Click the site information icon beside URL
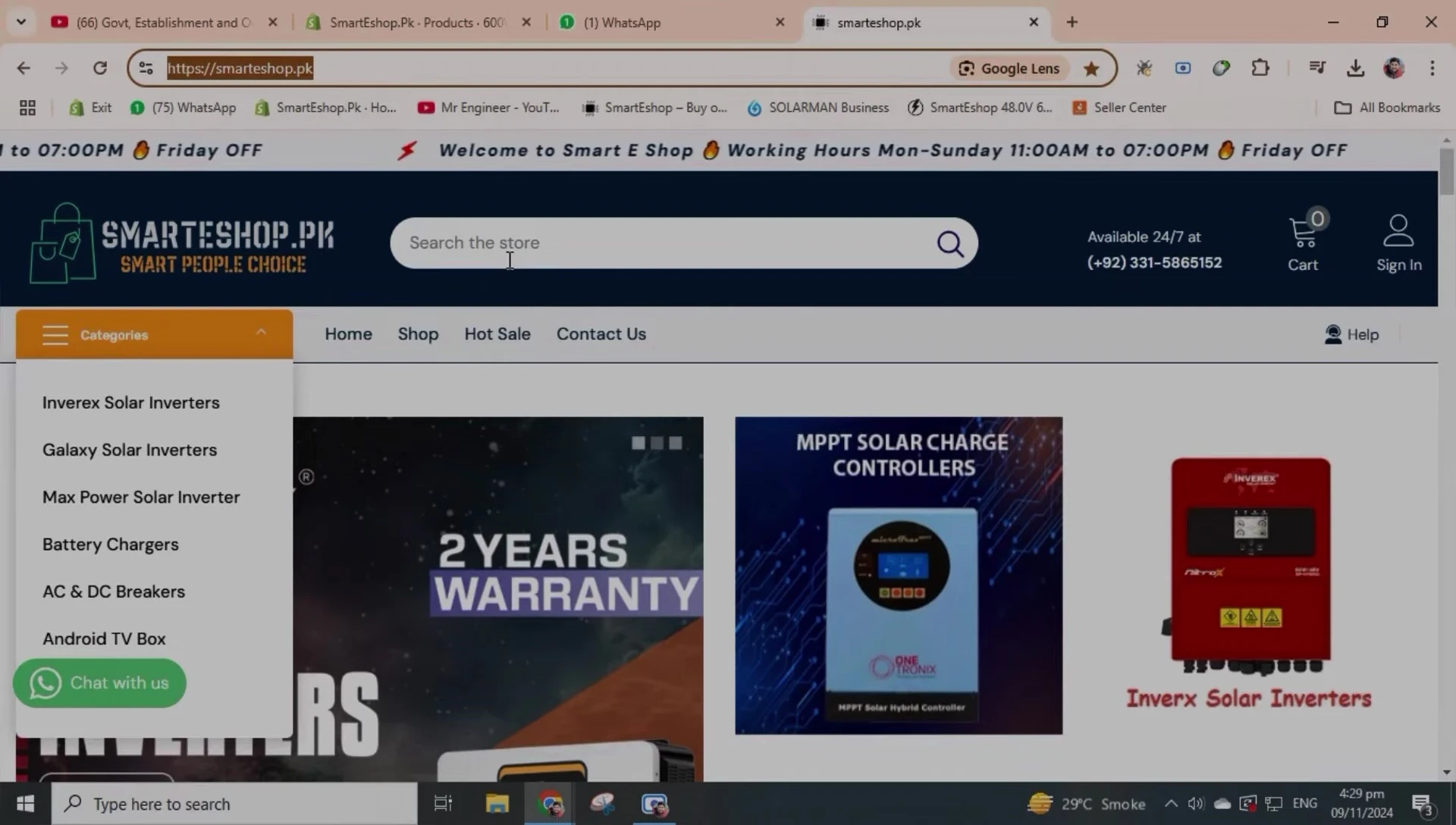 (x=146, y=68)
